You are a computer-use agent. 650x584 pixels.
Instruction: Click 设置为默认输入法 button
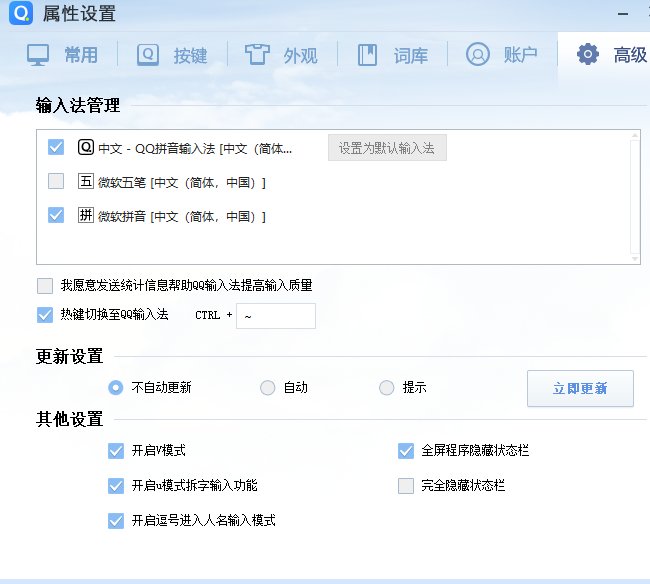(386, 148)
